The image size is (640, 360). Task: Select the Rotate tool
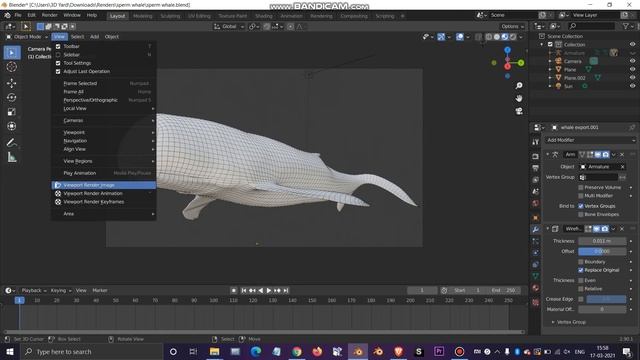pos(11,98)
